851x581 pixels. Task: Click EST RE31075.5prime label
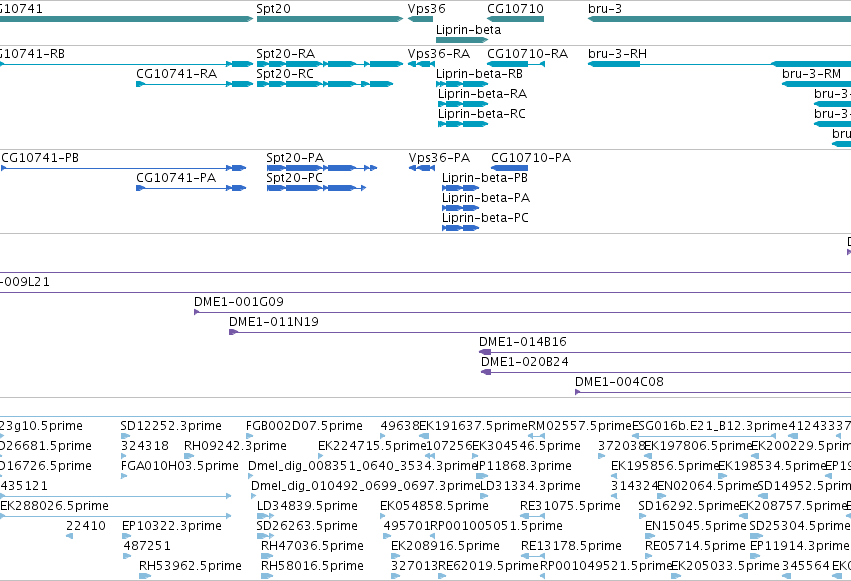coord(570,506)
